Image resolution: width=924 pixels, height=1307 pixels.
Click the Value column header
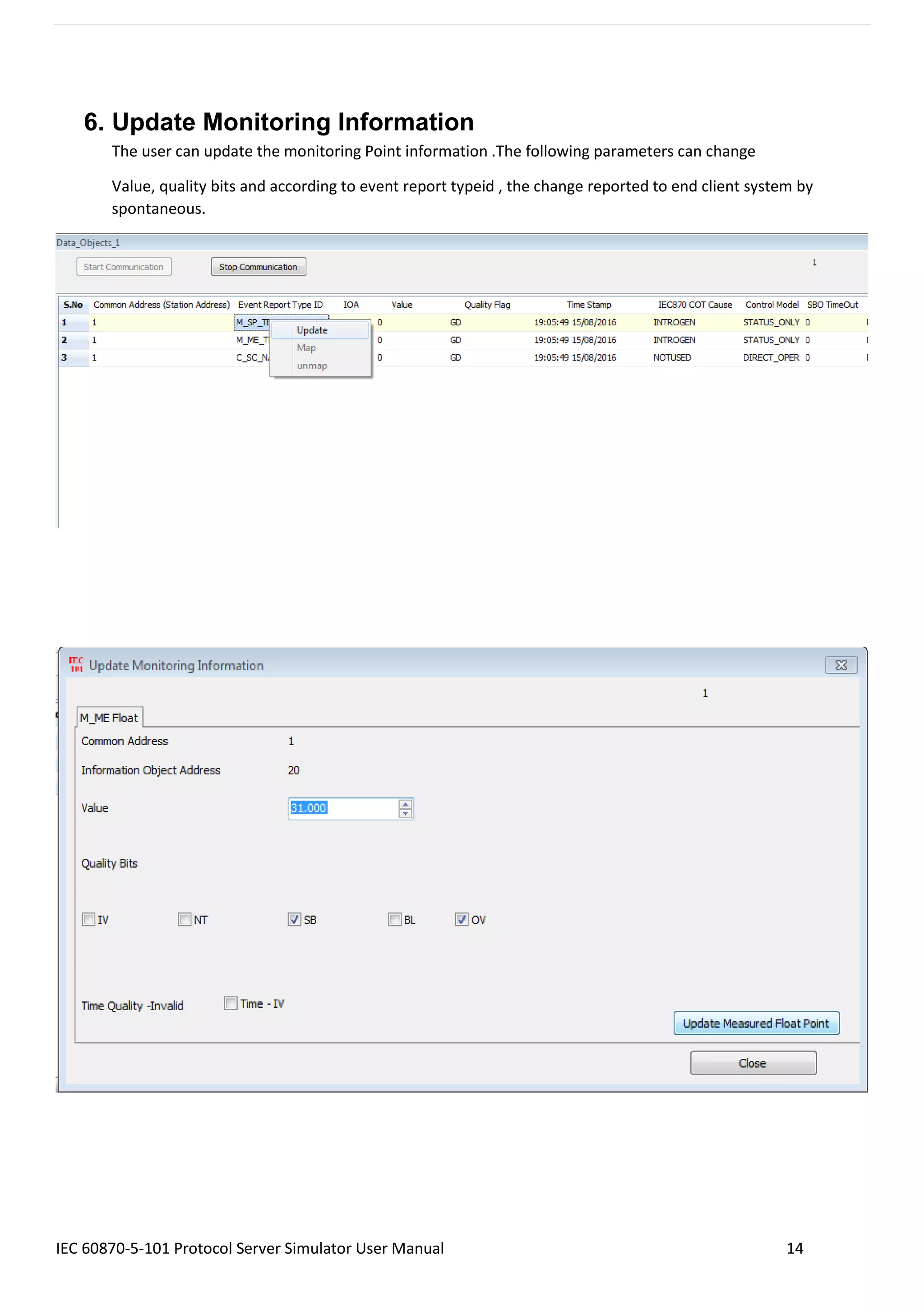point(402,305)
